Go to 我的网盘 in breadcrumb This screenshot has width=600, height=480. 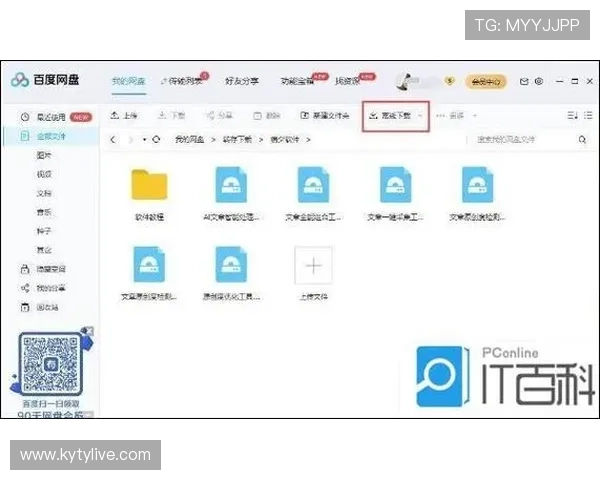(189, 140)
